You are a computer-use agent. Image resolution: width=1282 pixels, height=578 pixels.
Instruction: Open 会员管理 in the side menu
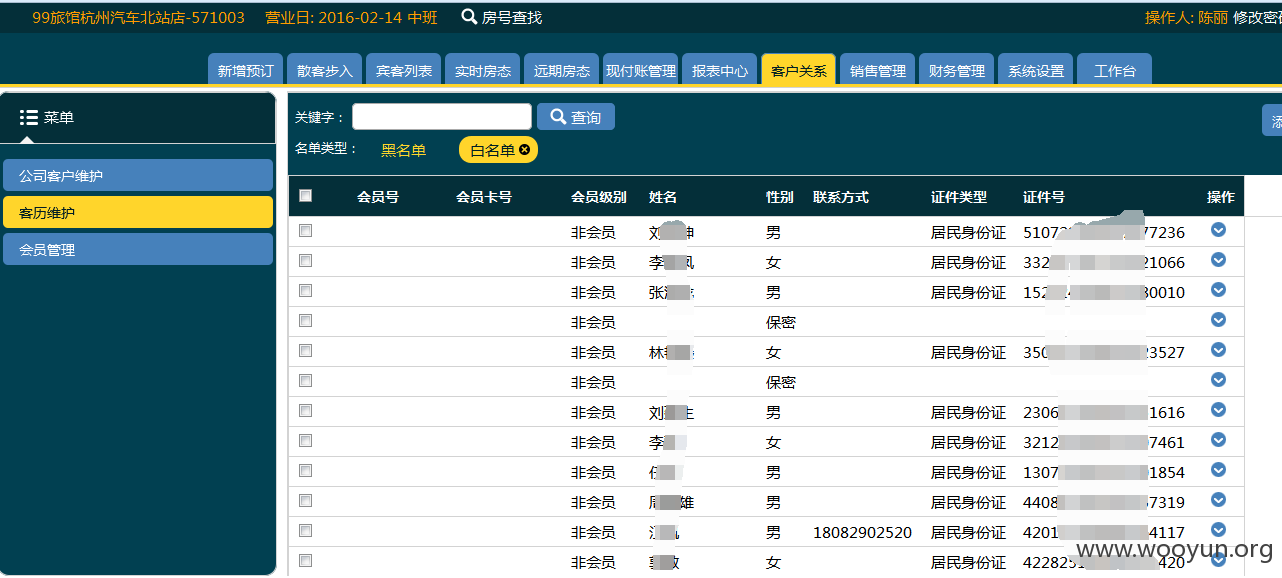[x=138, y=249]
